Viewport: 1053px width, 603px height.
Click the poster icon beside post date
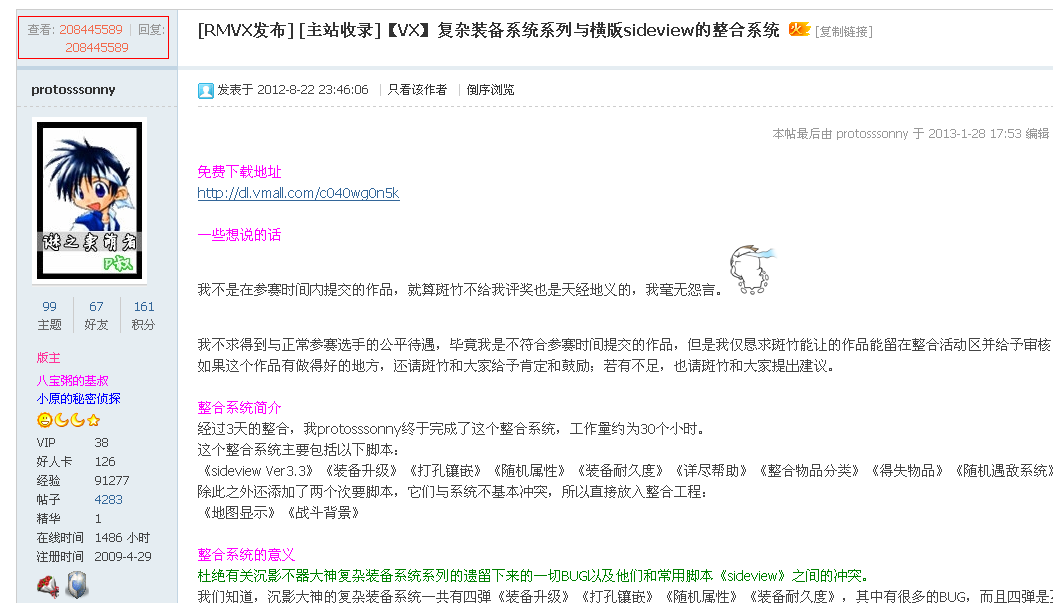(x=205, y=90)
